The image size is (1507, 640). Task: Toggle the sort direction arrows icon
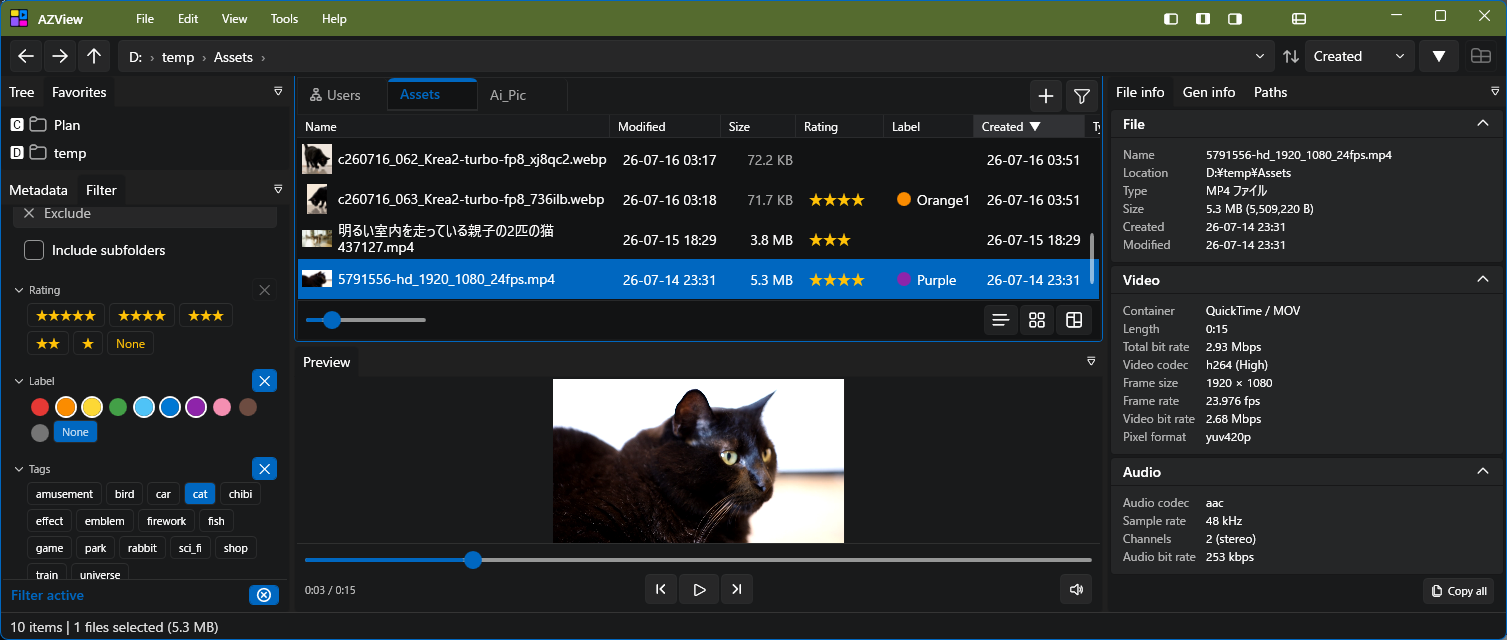[x=1291, y=57]
